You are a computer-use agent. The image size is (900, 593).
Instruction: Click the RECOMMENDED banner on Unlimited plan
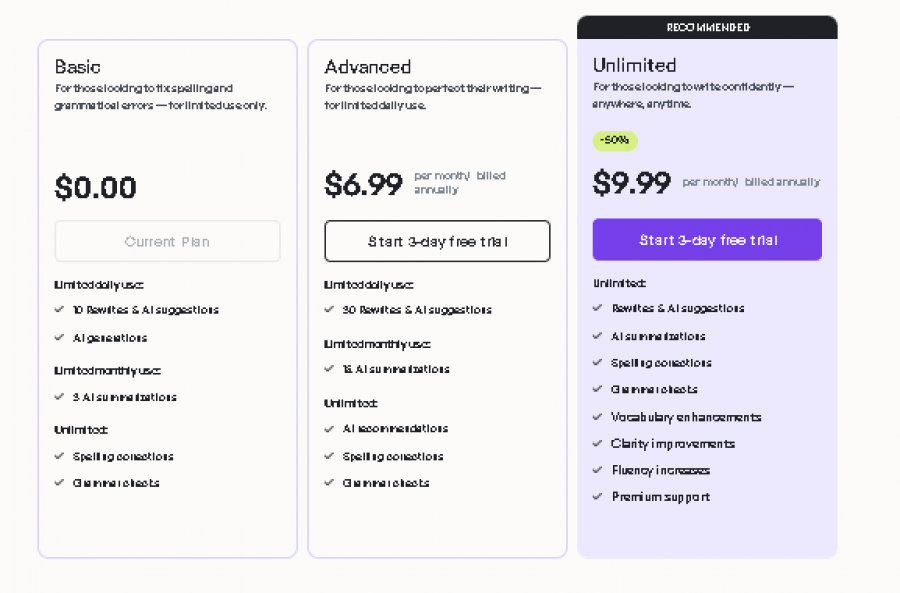pos(707,27)
